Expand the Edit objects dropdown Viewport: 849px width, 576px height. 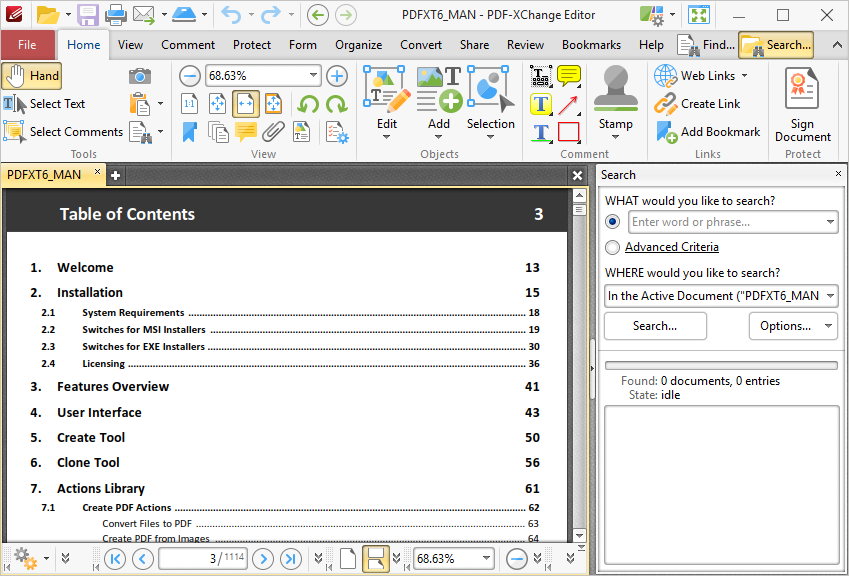387,137
